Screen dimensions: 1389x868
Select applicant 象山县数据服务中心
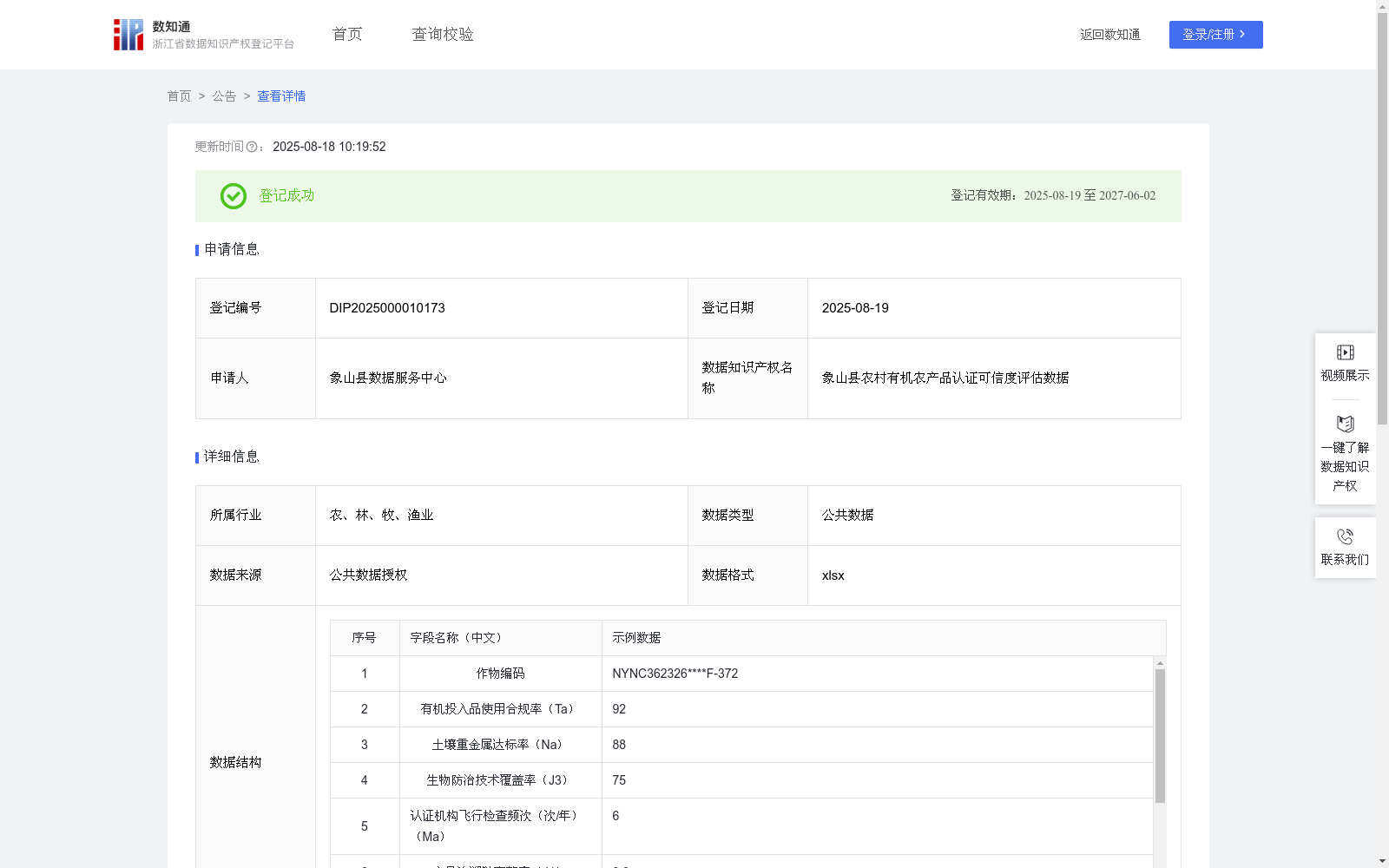[388, 378]
